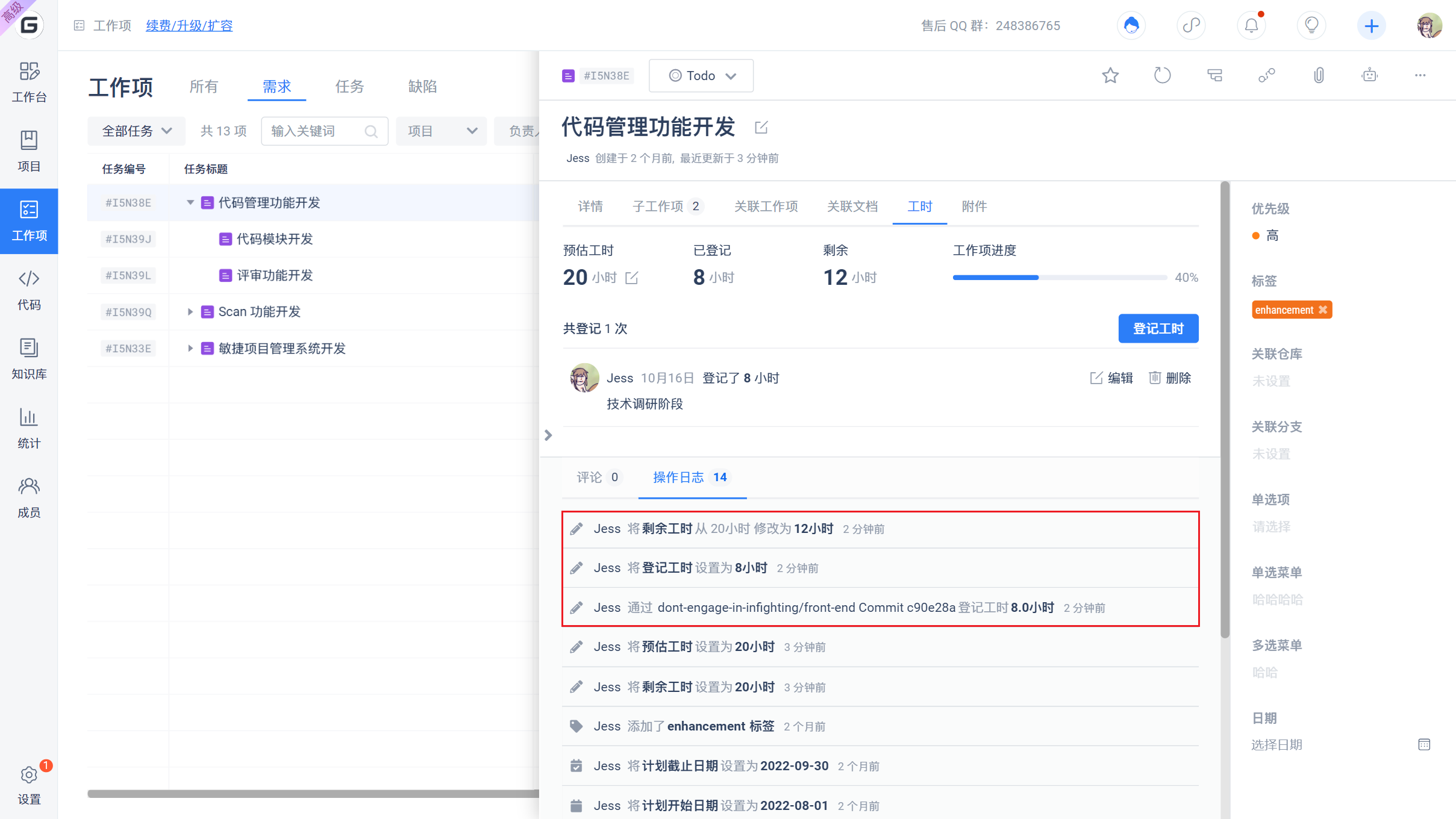Switch to the 评论 tab
The image size is (1456, 819).
click(x=598, y=477)
